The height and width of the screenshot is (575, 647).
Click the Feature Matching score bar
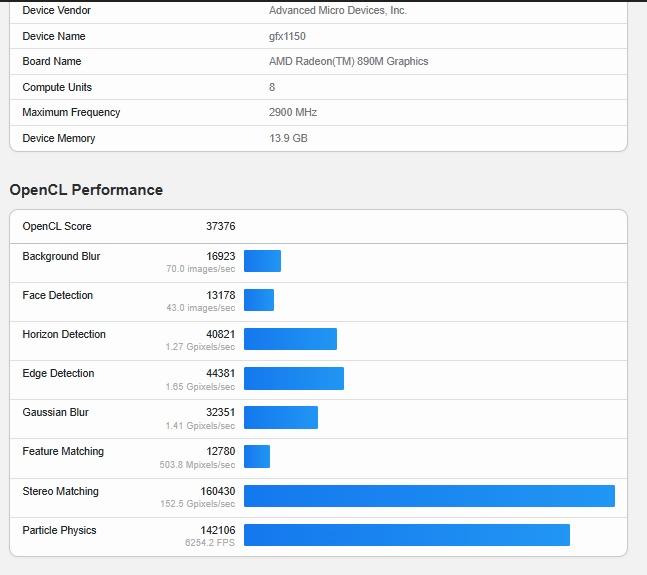[x=257, y=456]
